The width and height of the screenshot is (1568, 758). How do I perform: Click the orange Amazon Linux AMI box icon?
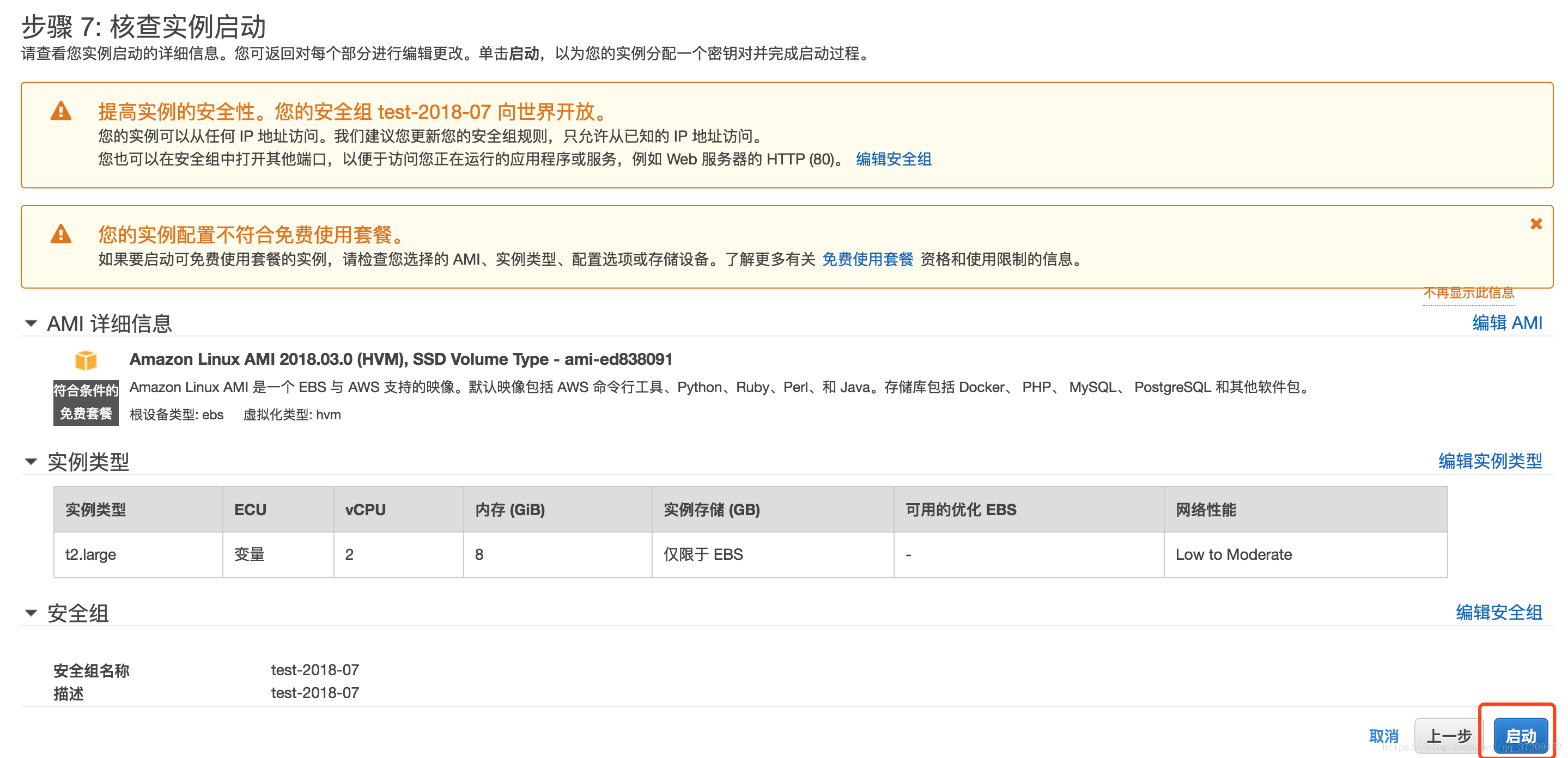86,359
